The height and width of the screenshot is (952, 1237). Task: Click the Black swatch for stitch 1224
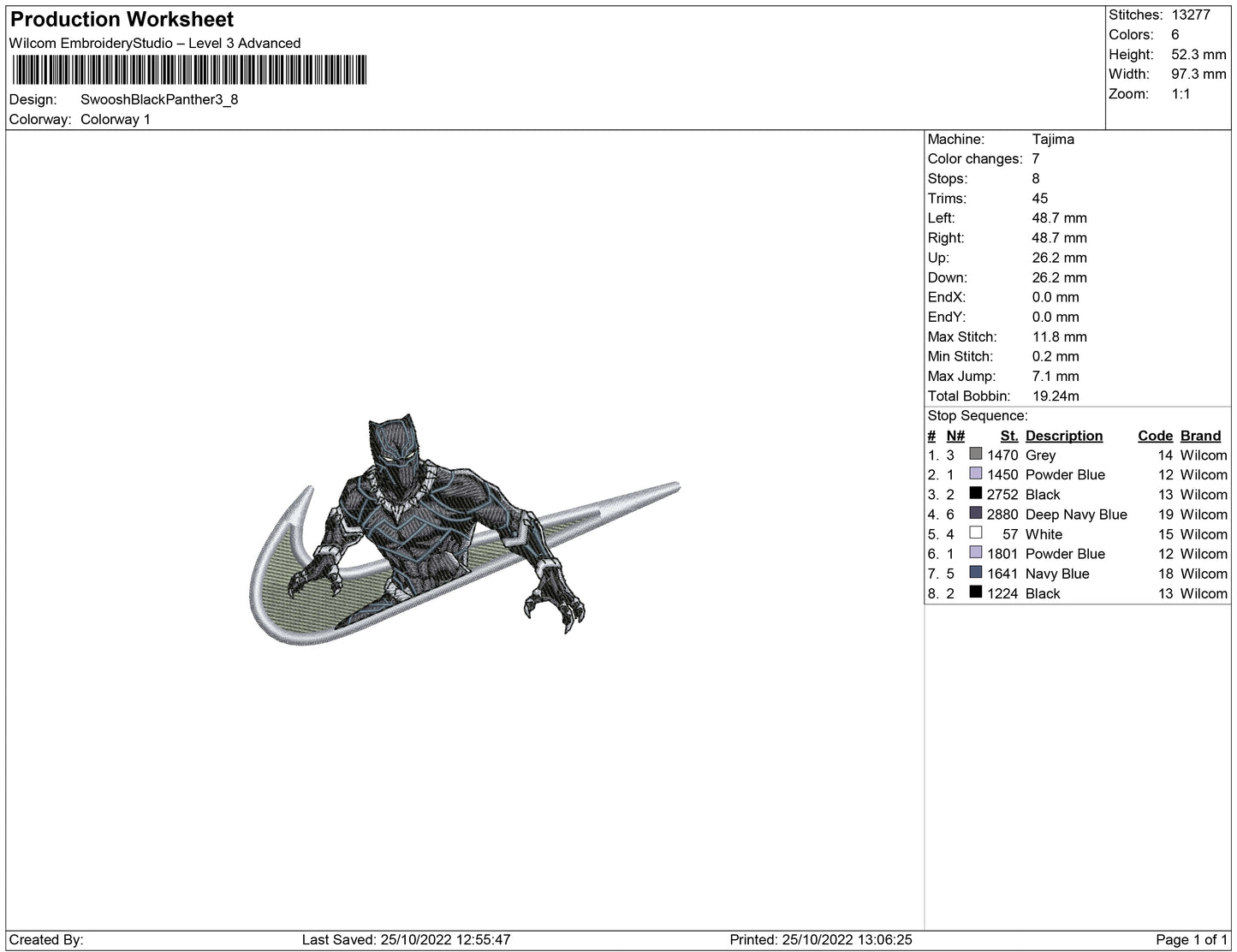(x=975, y=592)
